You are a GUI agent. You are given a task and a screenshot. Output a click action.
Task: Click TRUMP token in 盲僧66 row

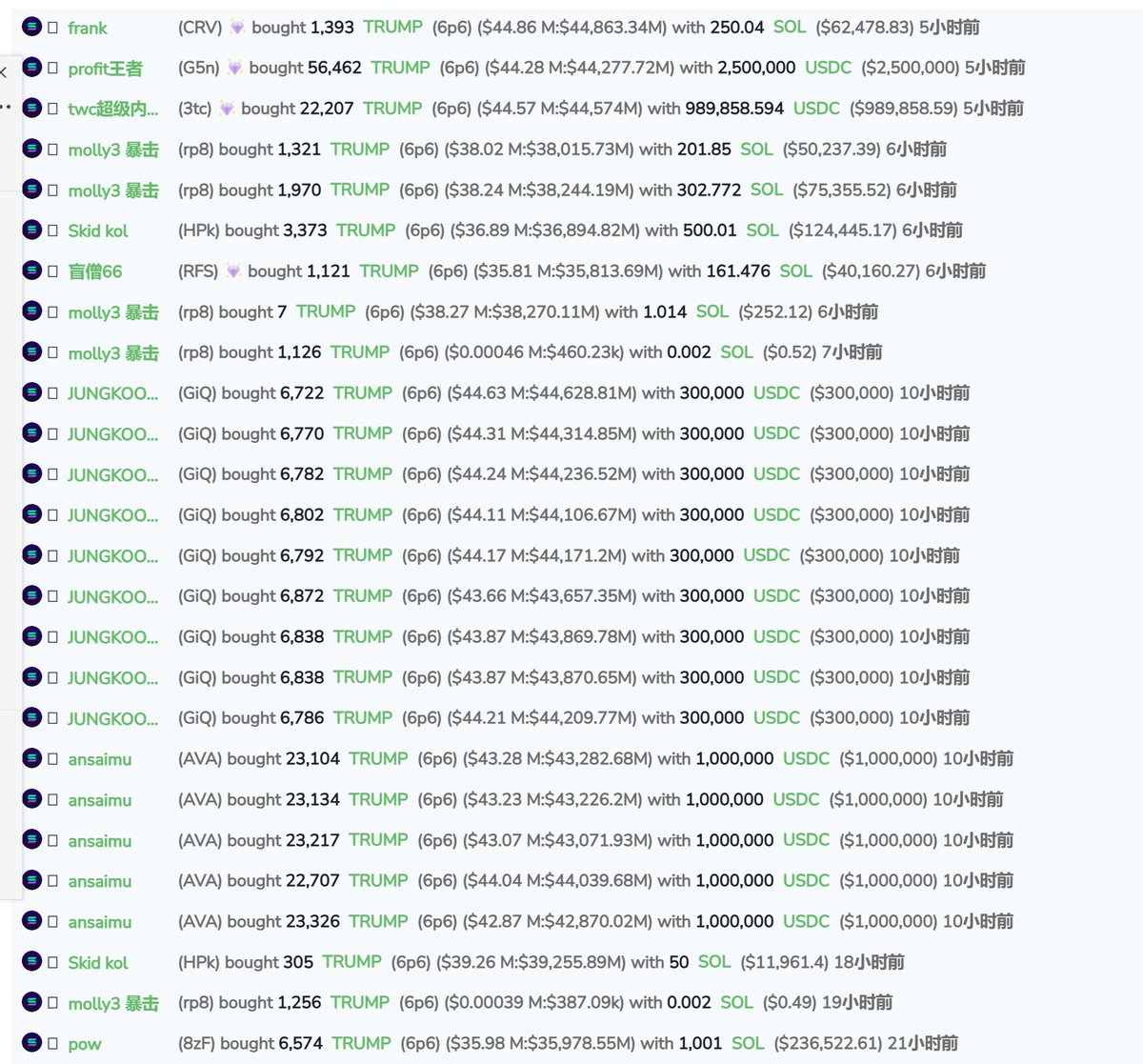[390, 271]
